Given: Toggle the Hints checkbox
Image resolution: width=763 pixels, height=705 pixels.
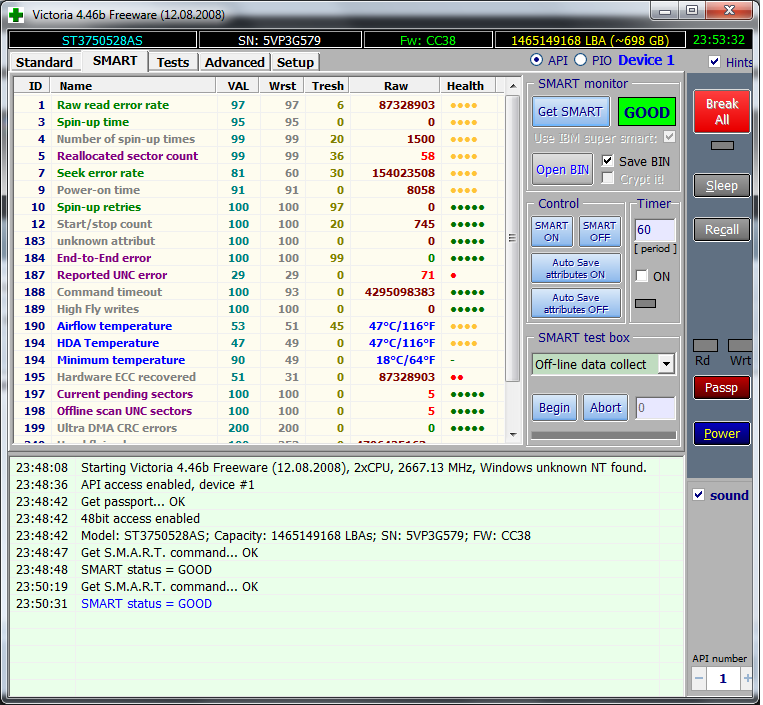Looking at the screenshot, I should 714,62.
